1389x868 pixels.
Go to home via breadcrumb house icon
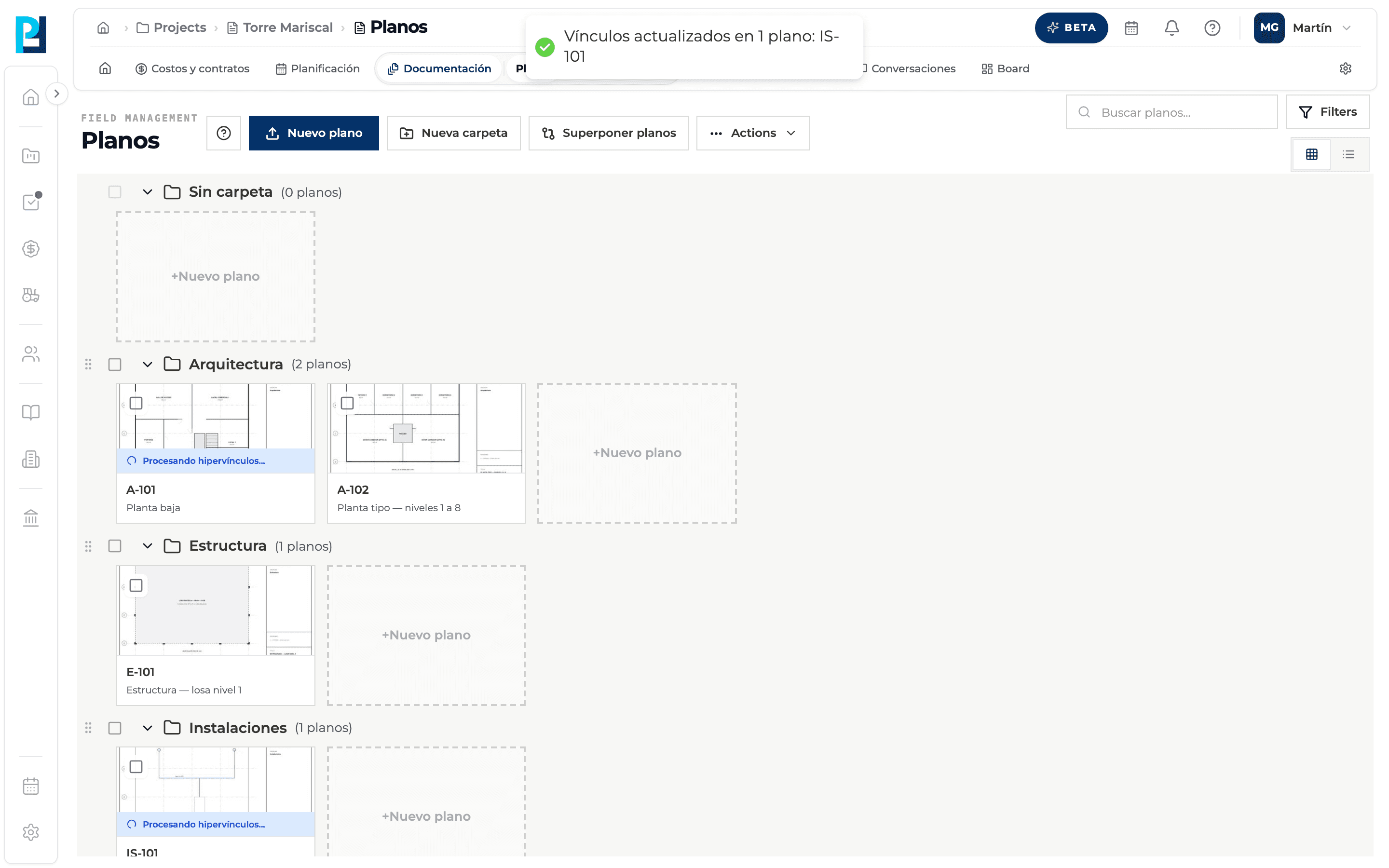[x=103, y=27]
